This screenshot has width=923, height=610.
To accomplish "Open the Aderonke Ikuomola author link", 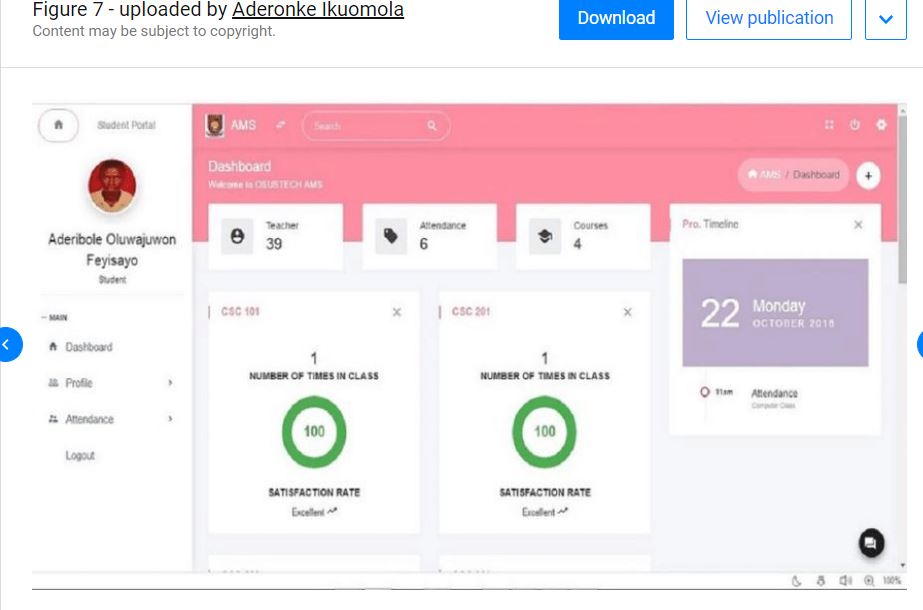I will (318, 10).
